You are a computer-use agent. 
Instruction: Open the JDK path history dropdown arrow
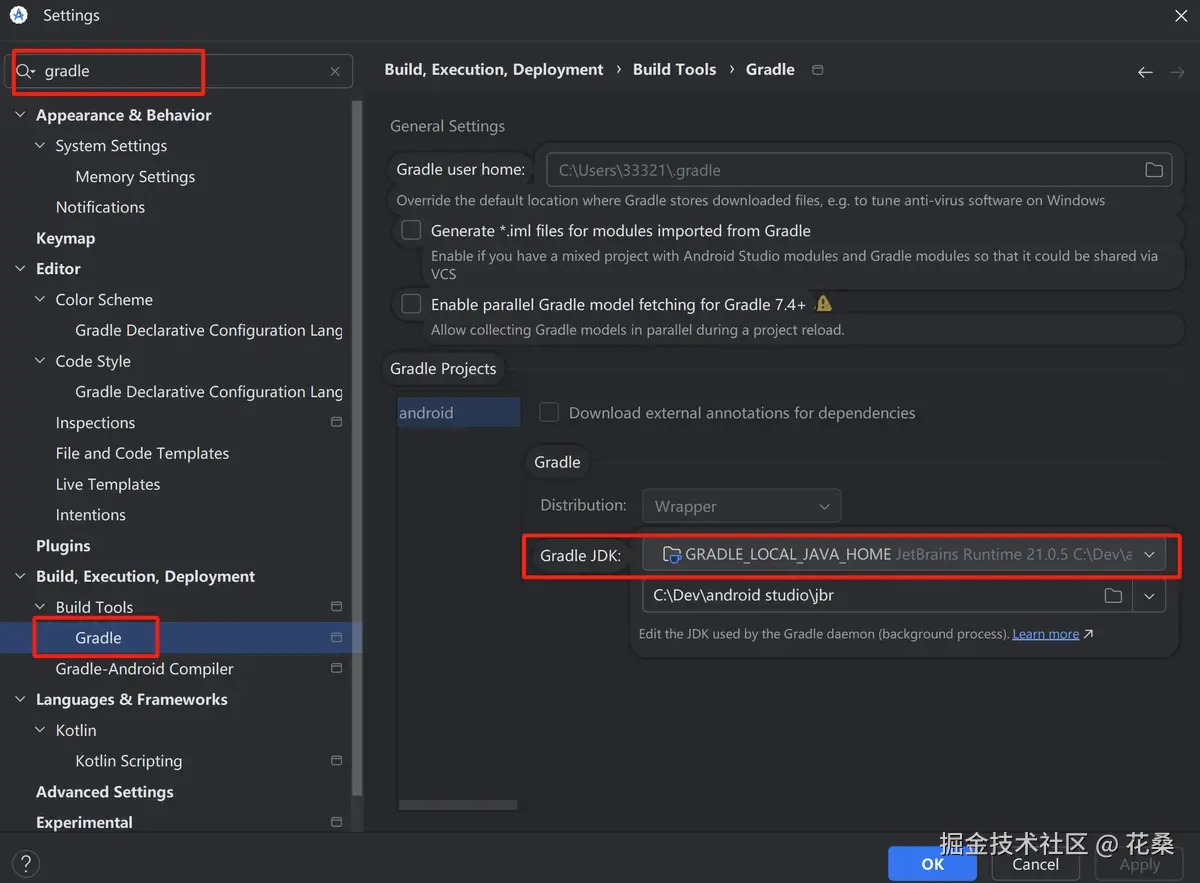[1150, 596]
